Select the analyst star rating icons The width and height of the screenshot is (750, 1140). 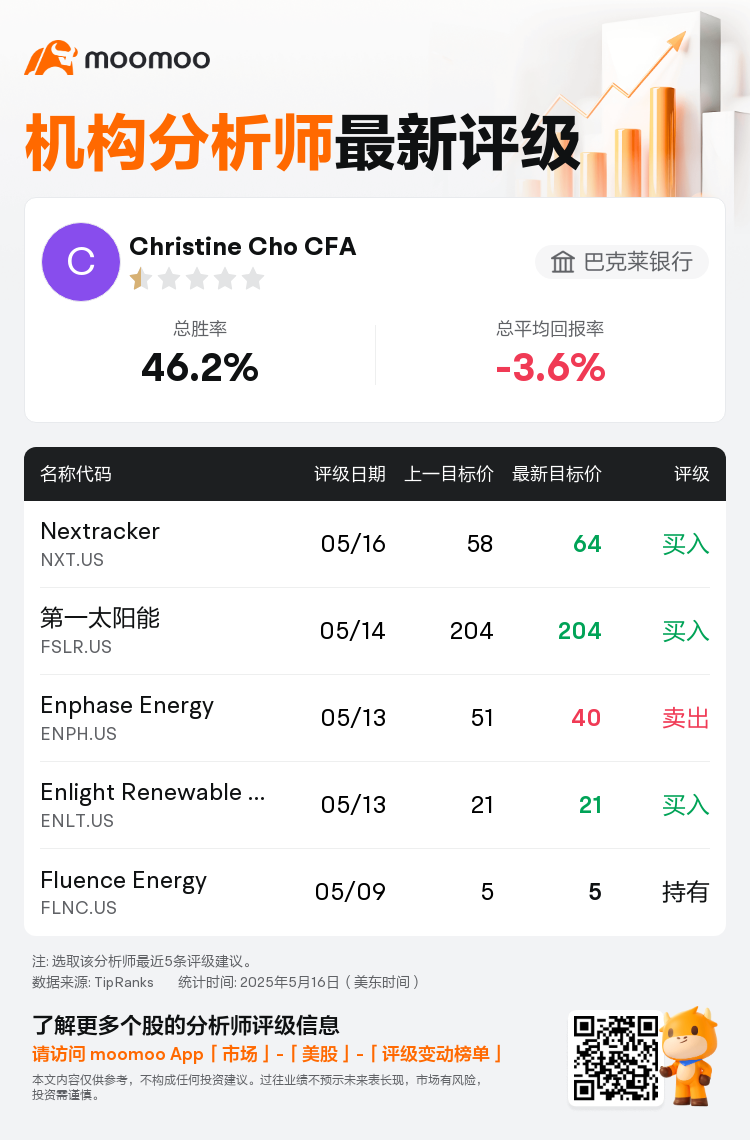(x=197, y=278)
